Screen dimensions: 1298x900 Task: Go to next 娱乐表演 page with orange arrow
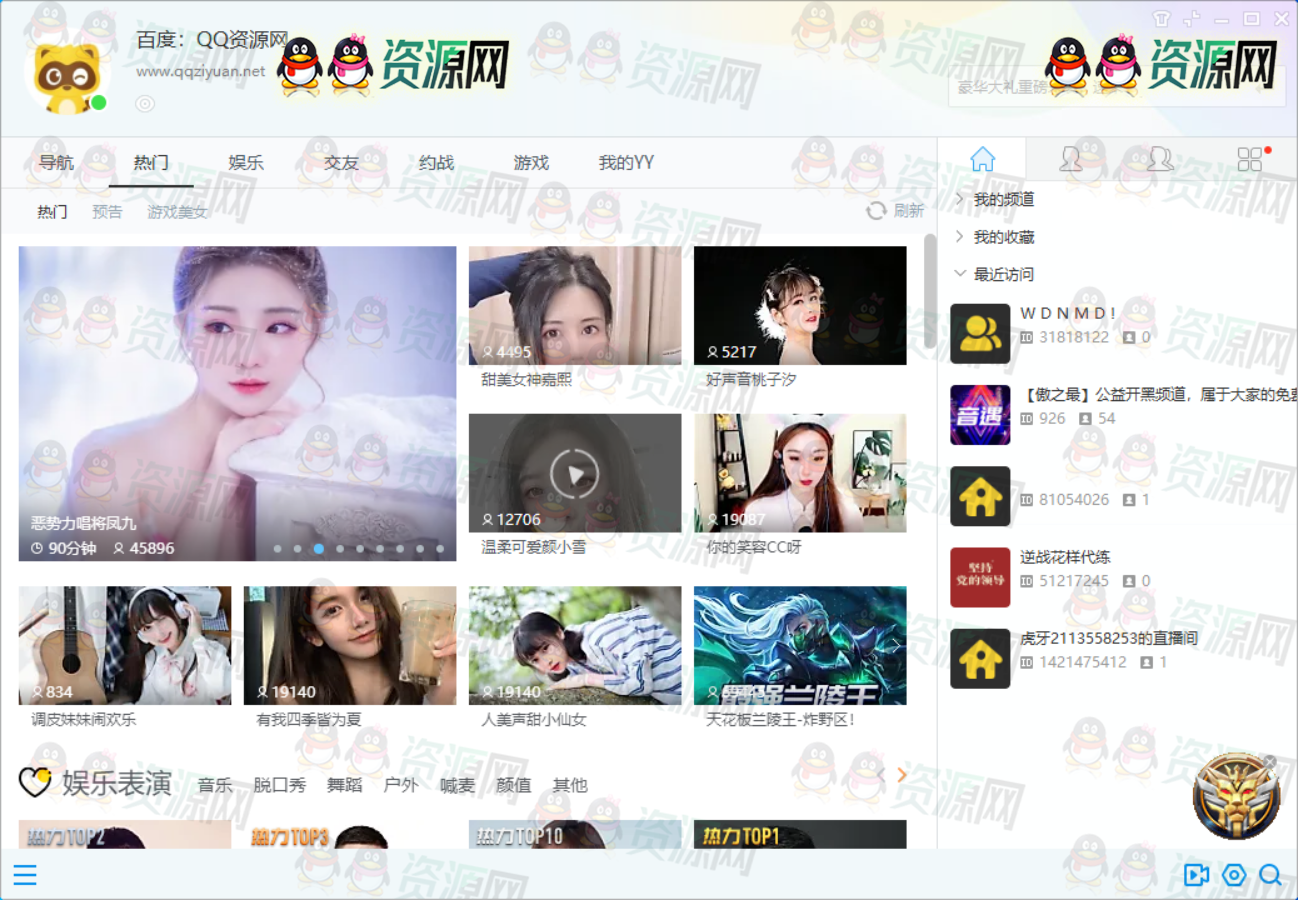click(902, 775)
